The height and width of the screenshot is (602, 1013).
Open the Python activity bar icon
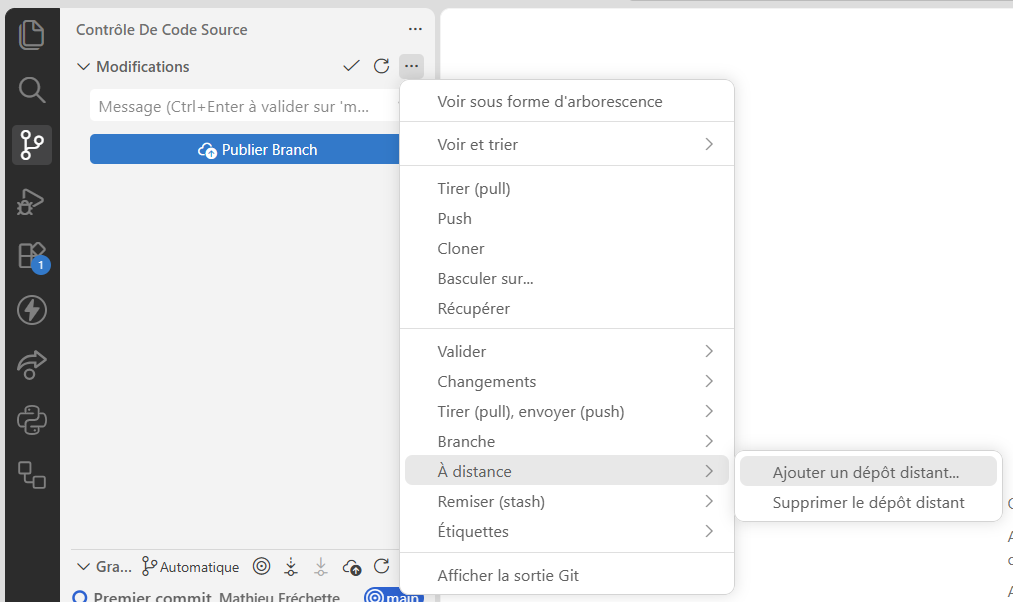click(x=32, y=420)
